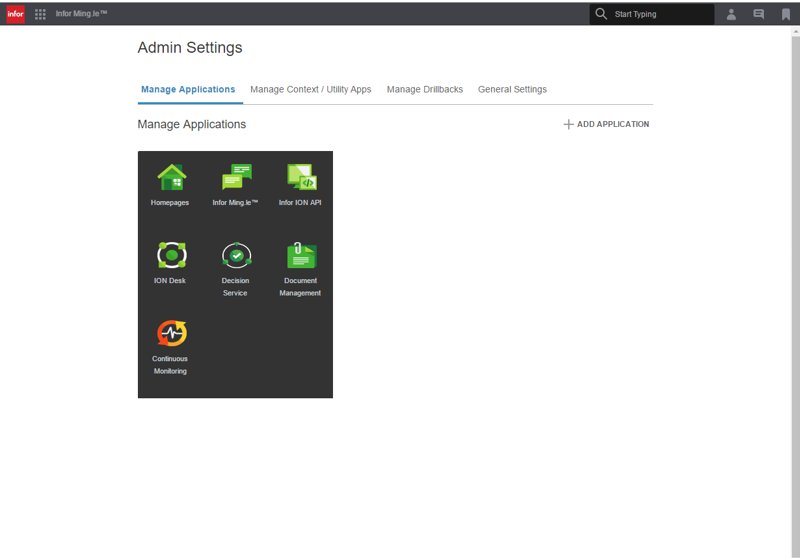The height and width of the screenshot is (558, 800).
Task: Switch to Manage Context / Utility Apps tab
Action: pos(310,90)
